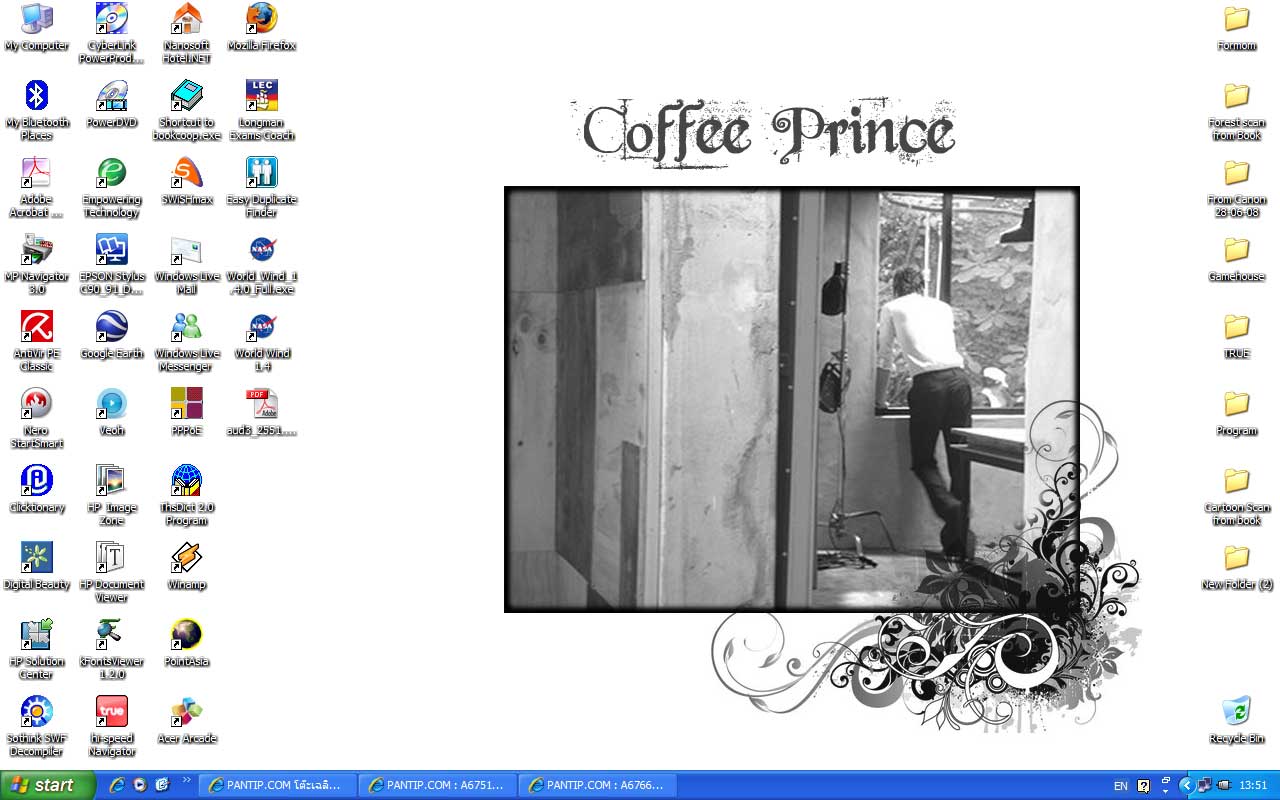Open the language bar options arrow
Screen dimensions: 1280x800
[x=1166, y=790]
